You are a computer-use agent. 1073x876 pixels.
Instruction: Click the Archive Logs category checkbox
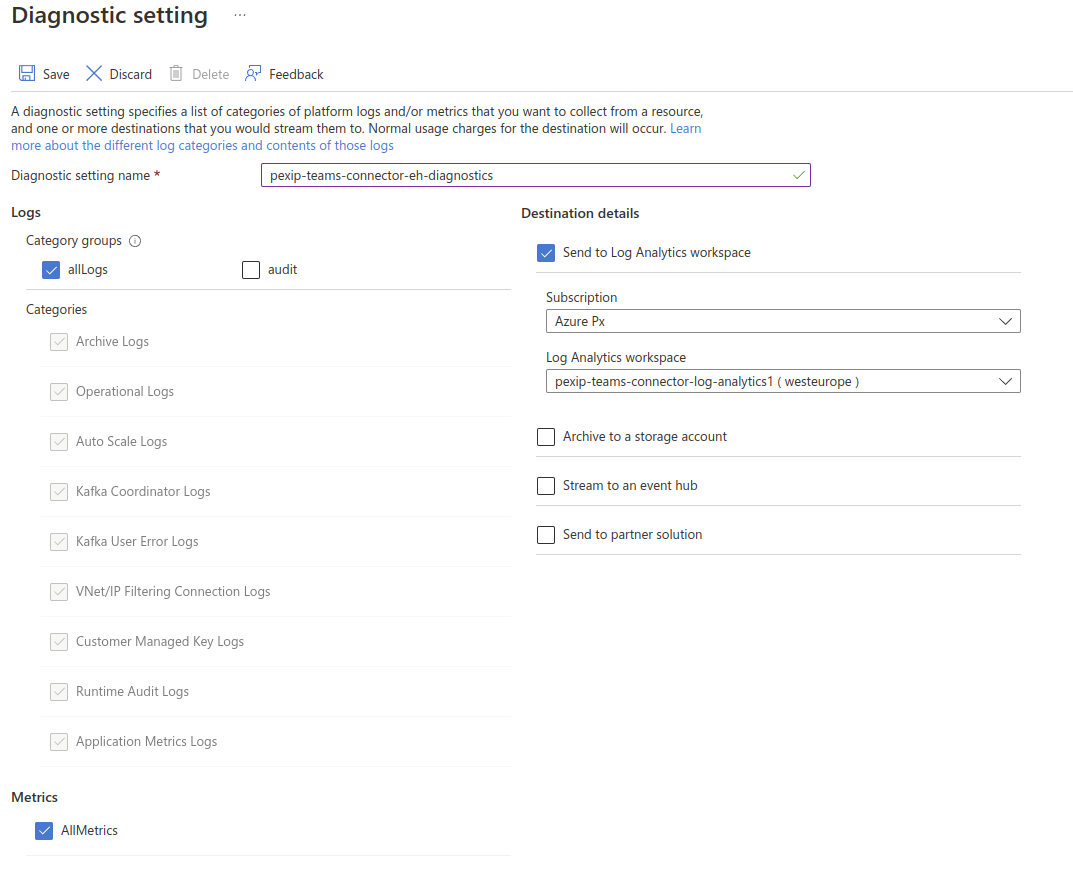(59, 342)
